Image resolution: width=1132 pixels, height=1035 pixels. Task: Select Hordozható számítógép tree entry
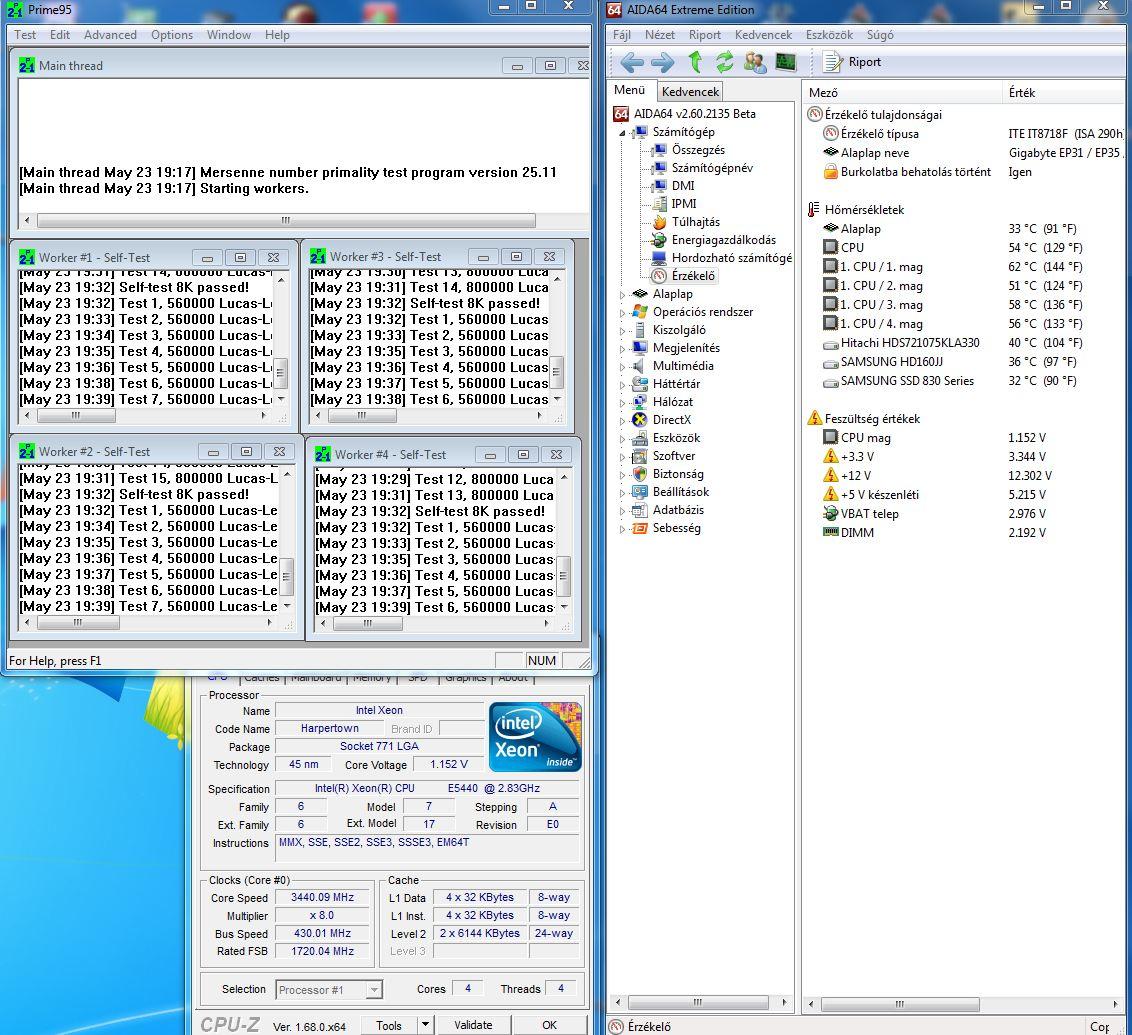tap(731, 258)
